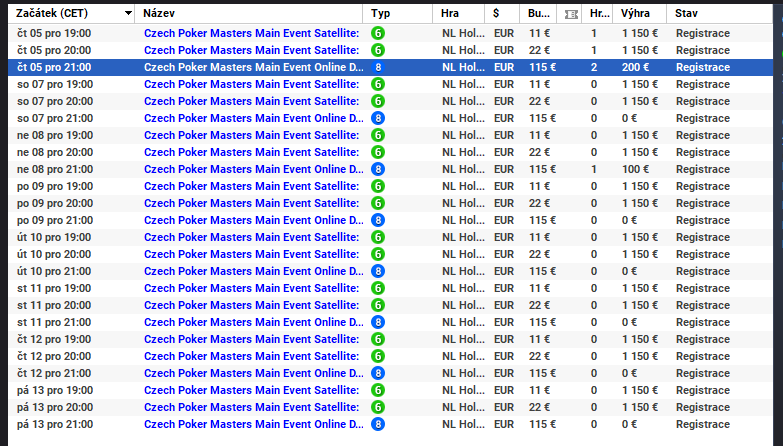This screenshot has width=783, height=446.
Task: Select the date cell 'čt 12 pro 20:00'
Action: point(54,356)
